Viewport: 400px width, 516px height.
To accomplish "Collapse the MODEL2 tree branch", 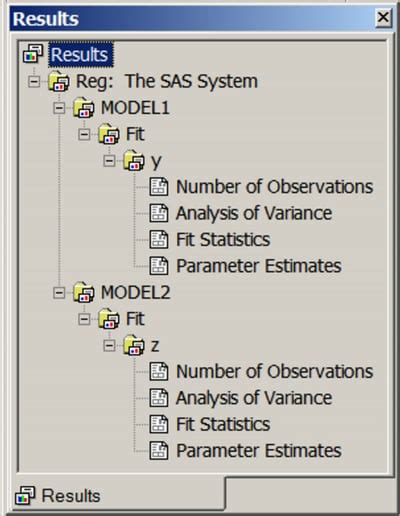I will 59,293.
